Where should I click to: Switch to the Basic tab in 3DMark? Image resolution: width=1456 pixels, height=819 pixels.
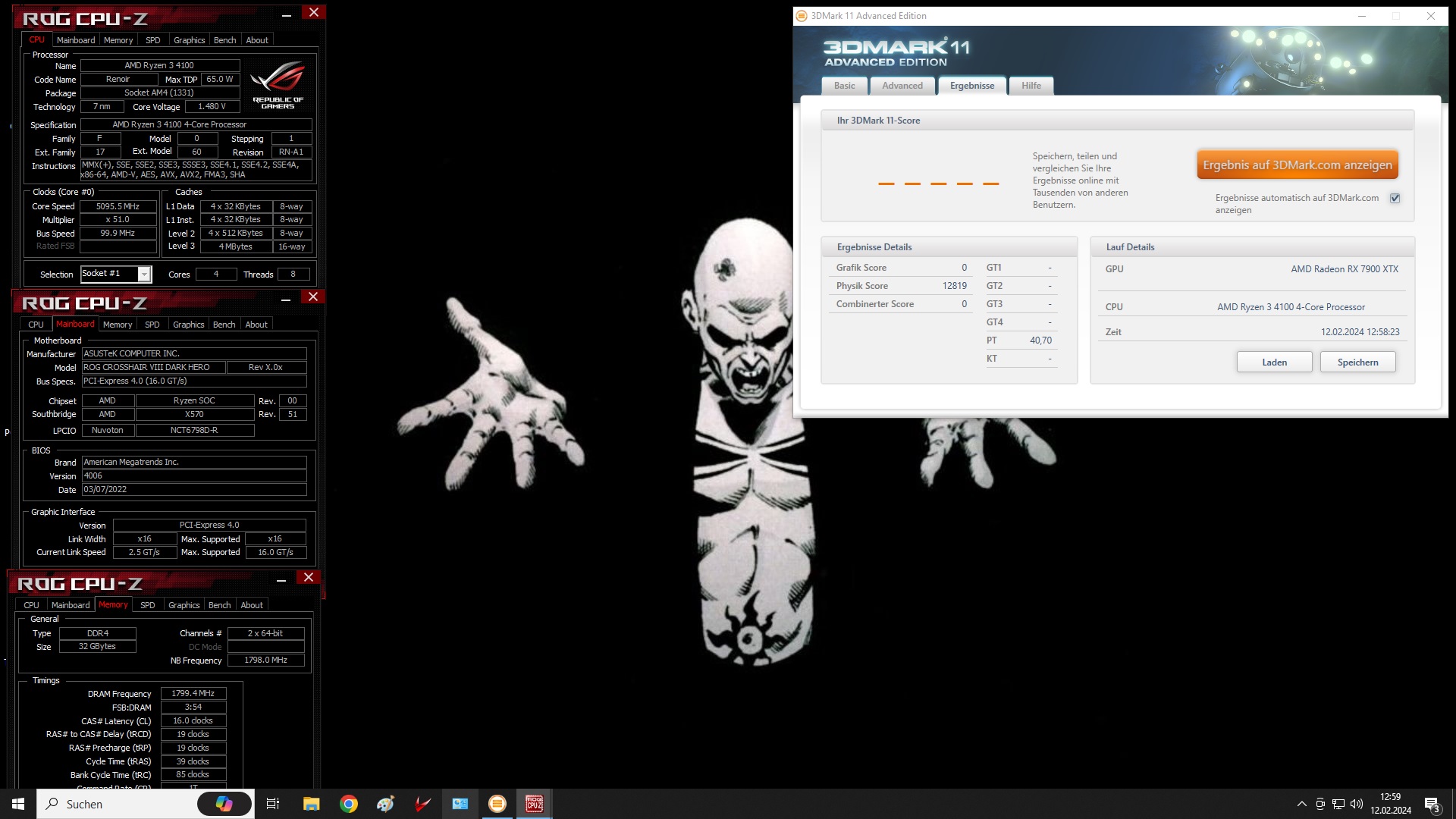pyautogui.click(x=844, y=86)
